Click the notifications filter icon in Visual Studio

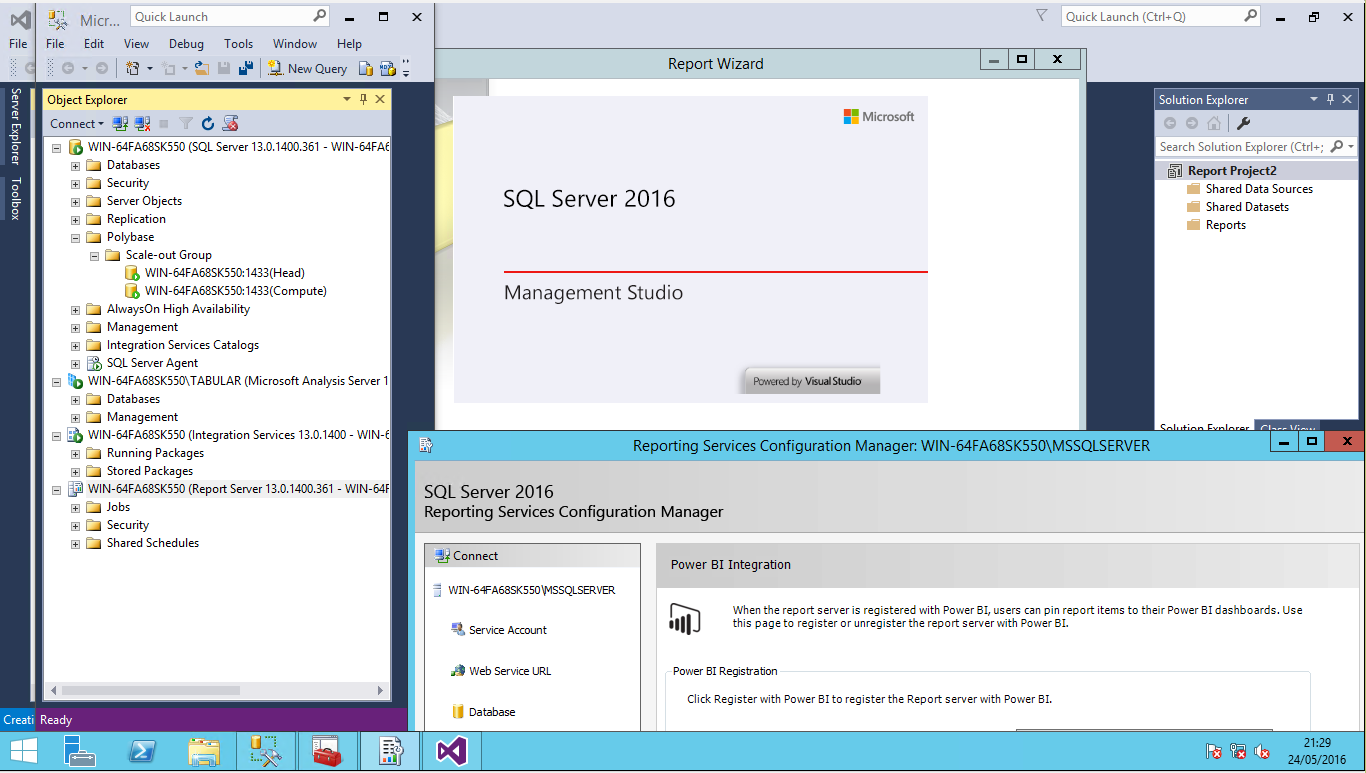pos(1042,16)
